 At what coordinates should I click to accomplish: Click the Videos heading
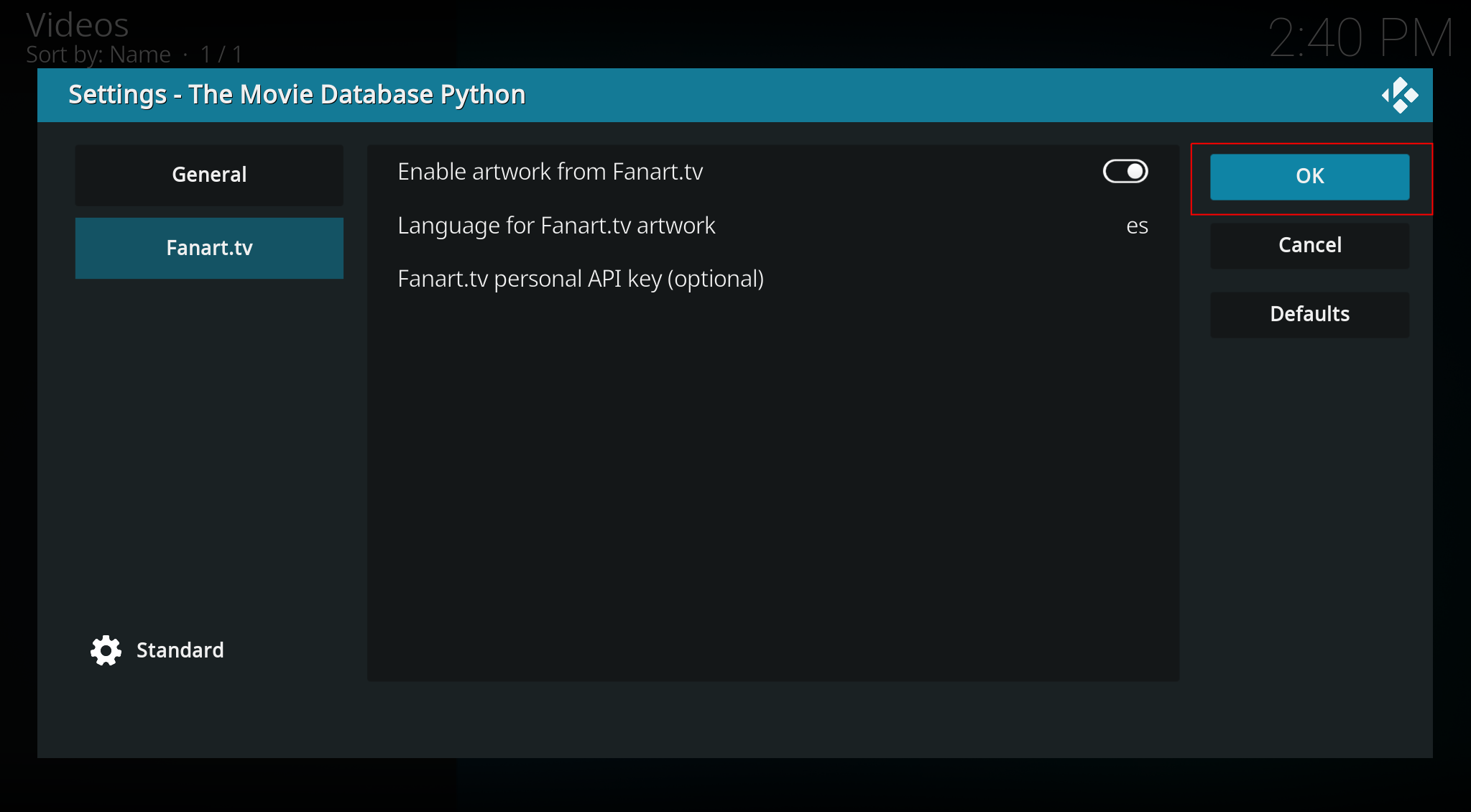78,25
